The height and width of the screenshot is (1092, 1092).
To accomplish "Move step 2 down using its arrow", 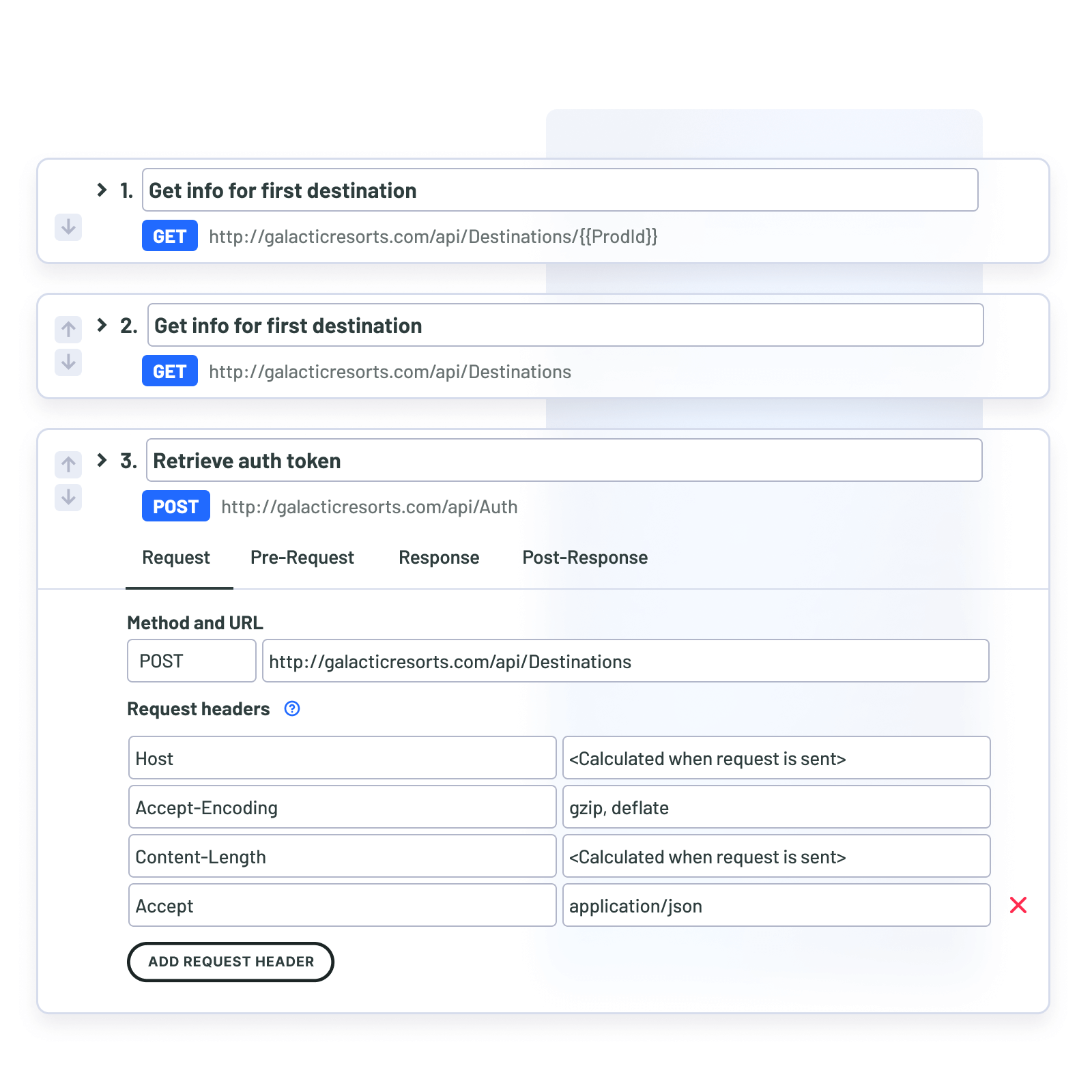I will [68, 362].
